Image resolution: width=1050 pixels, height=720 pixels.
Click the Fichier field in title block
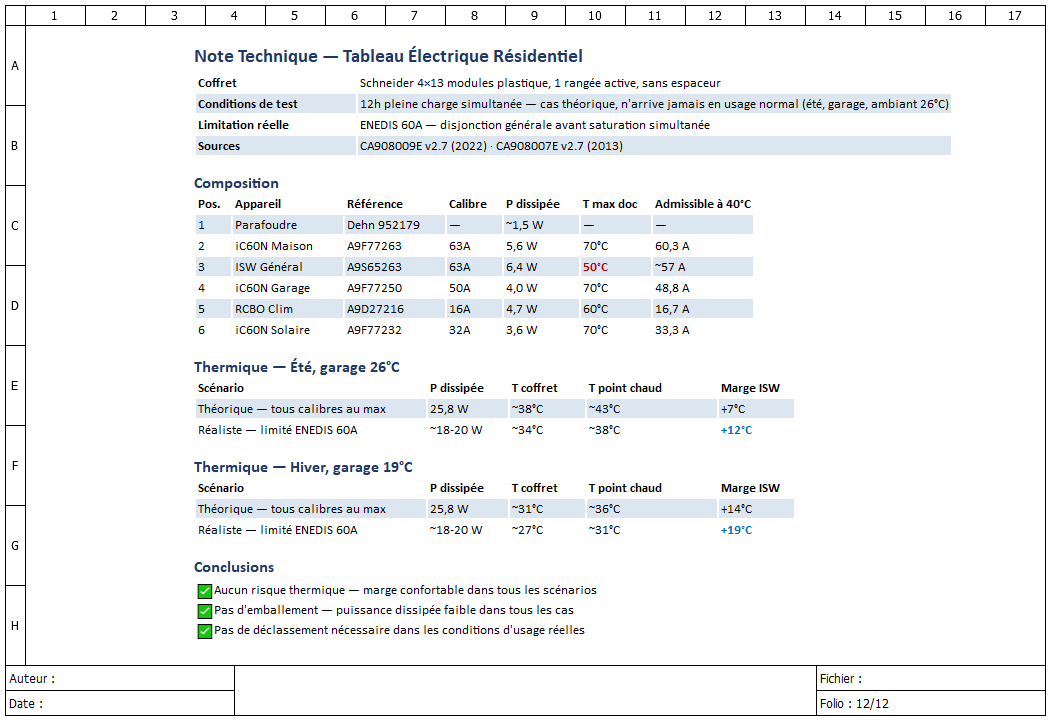[931, 678]
